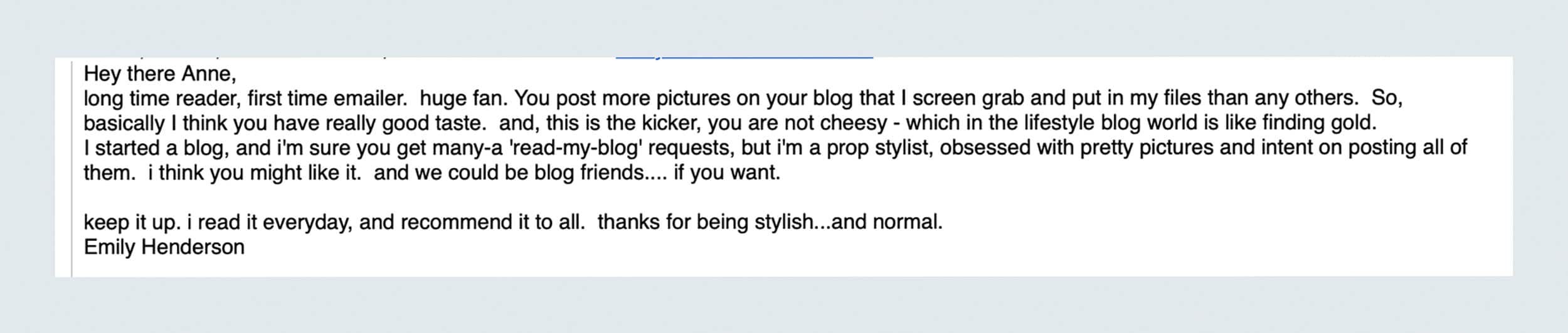The image size is (1568, 333).
Task: Click the vertical quote bar beside the message
Action: coord(72,167)
